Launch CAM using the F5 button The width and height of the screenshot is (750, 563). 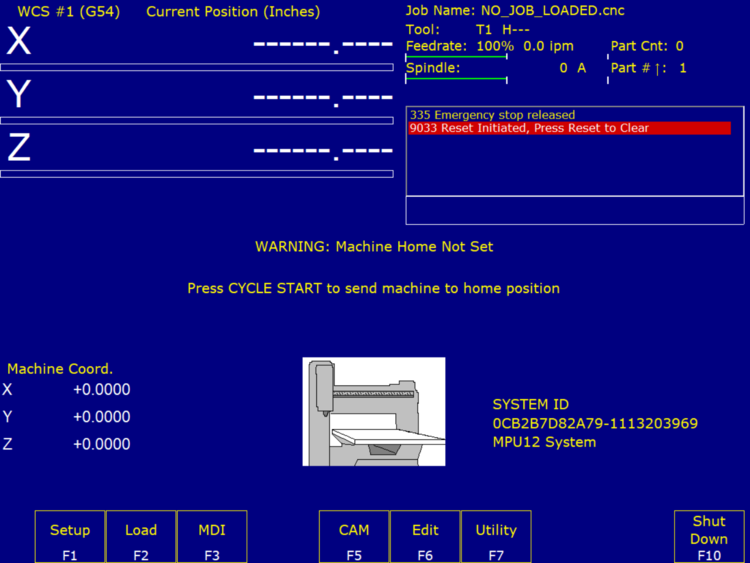point(354,538)
